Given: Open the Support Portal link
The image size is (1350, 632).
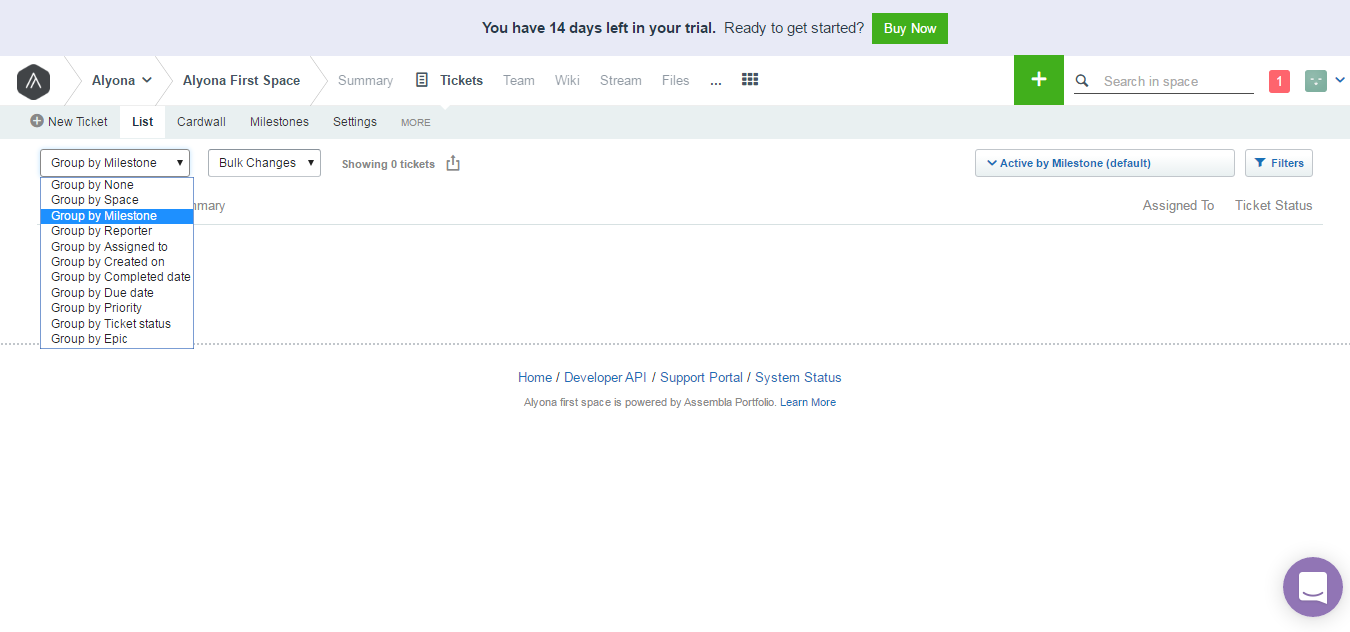Looking at the screenshot, I should [701, 377].
